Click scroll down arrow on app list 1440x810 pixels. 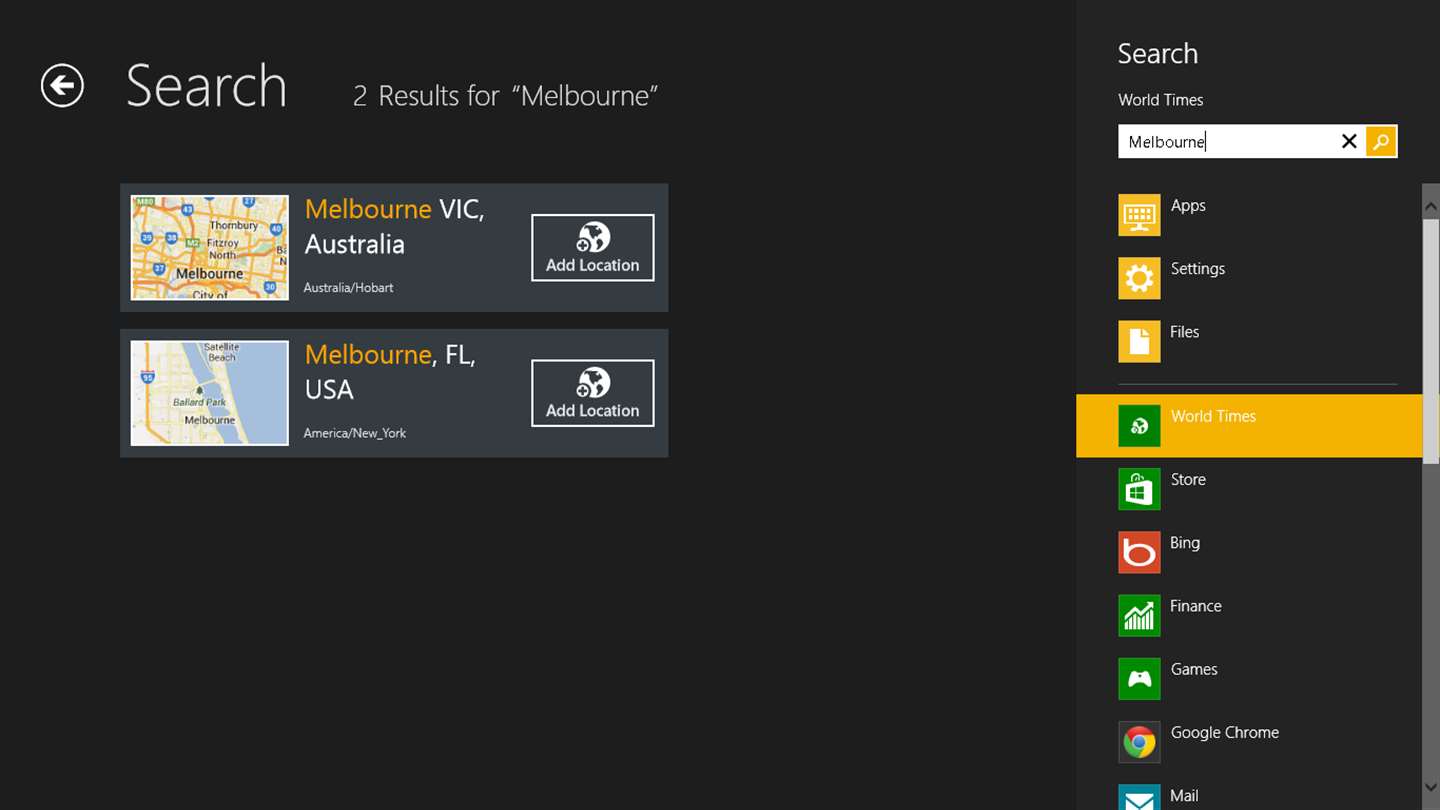point(1431,786)
